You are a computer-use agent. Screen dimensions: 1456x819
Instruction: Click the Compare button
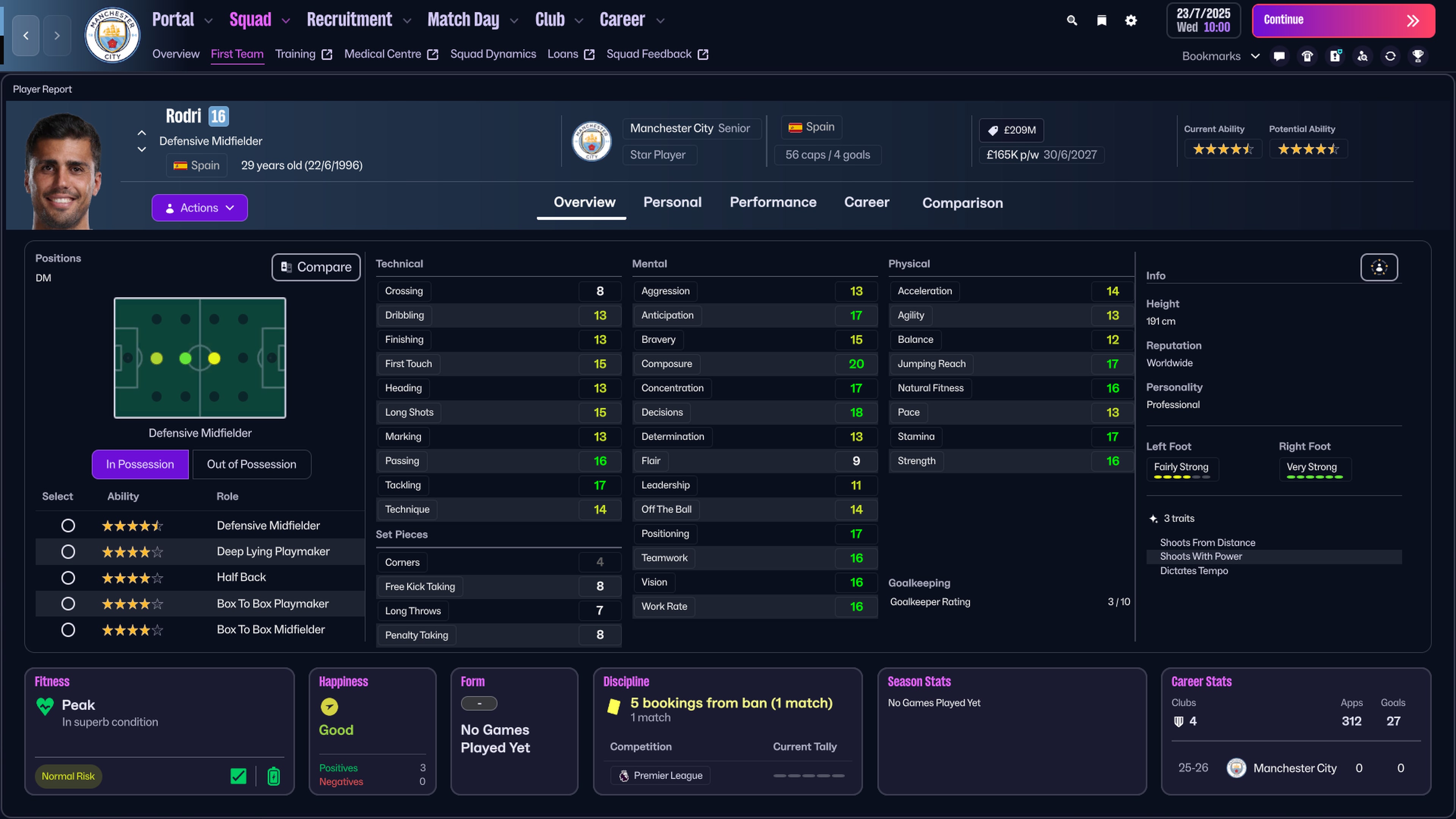[315, 267]
